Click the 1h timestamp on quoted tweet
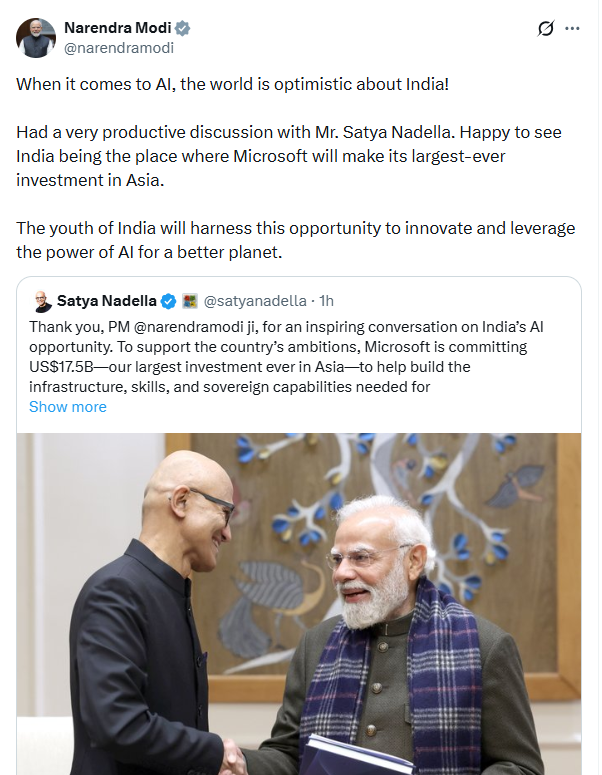This screenshot has width=602, height=775. point(324,300)
